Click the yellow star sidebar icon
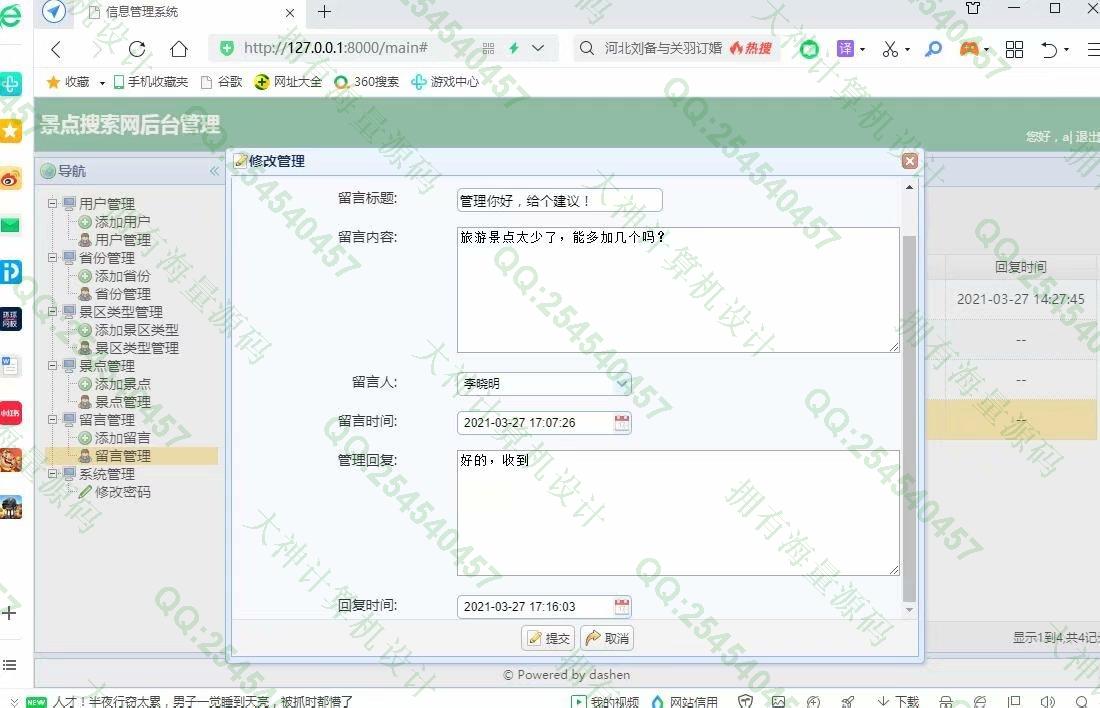Image resolution: width=1100 pixels, height=708 pixels. 11,131
